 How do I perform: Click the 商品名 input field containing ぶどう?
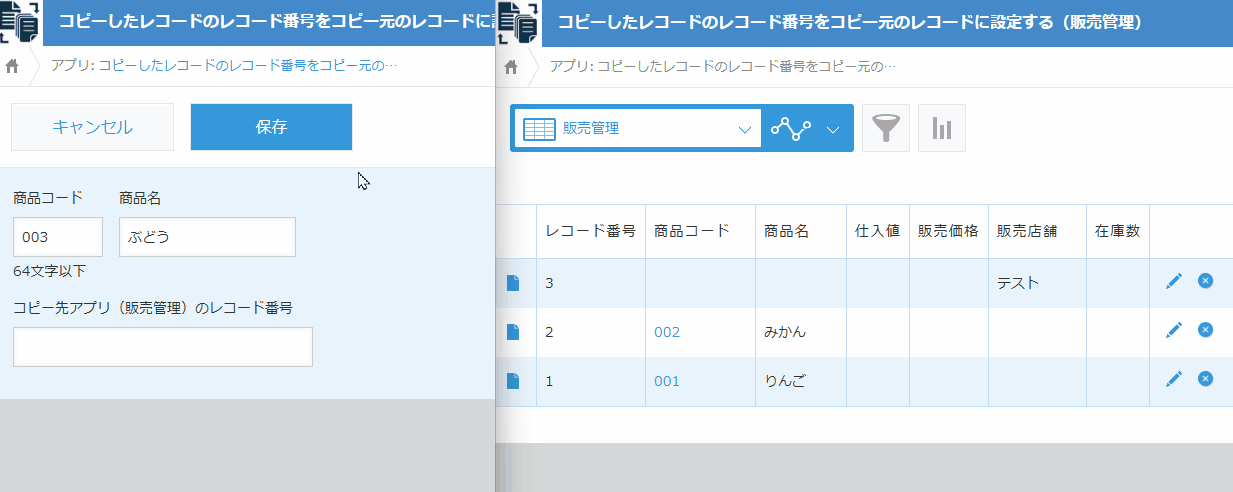tap(207, 237)
